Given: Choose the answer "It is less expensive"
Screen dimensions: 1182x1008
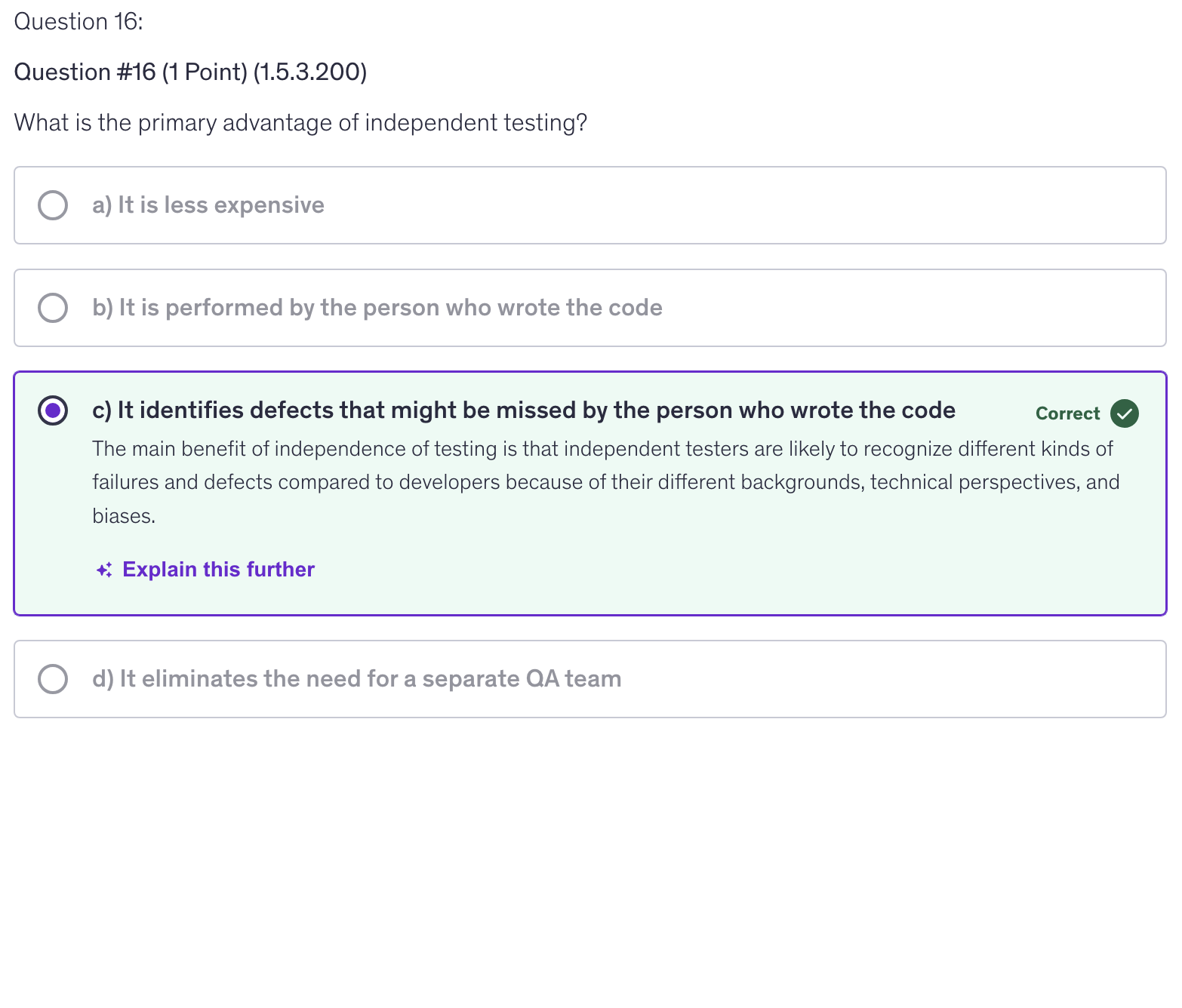Looking at the screenshot, I should (x=208, y=205).
